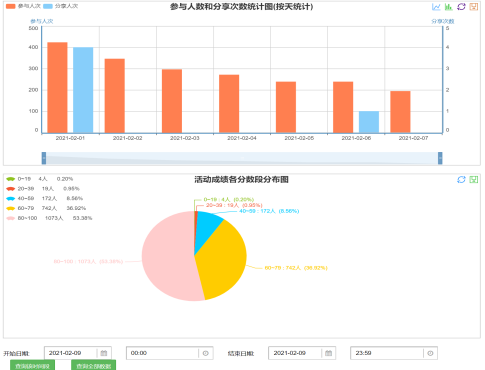Refresh the daily statistics chart
This screenshot has height=370, width=485.
tap(461, 7)
